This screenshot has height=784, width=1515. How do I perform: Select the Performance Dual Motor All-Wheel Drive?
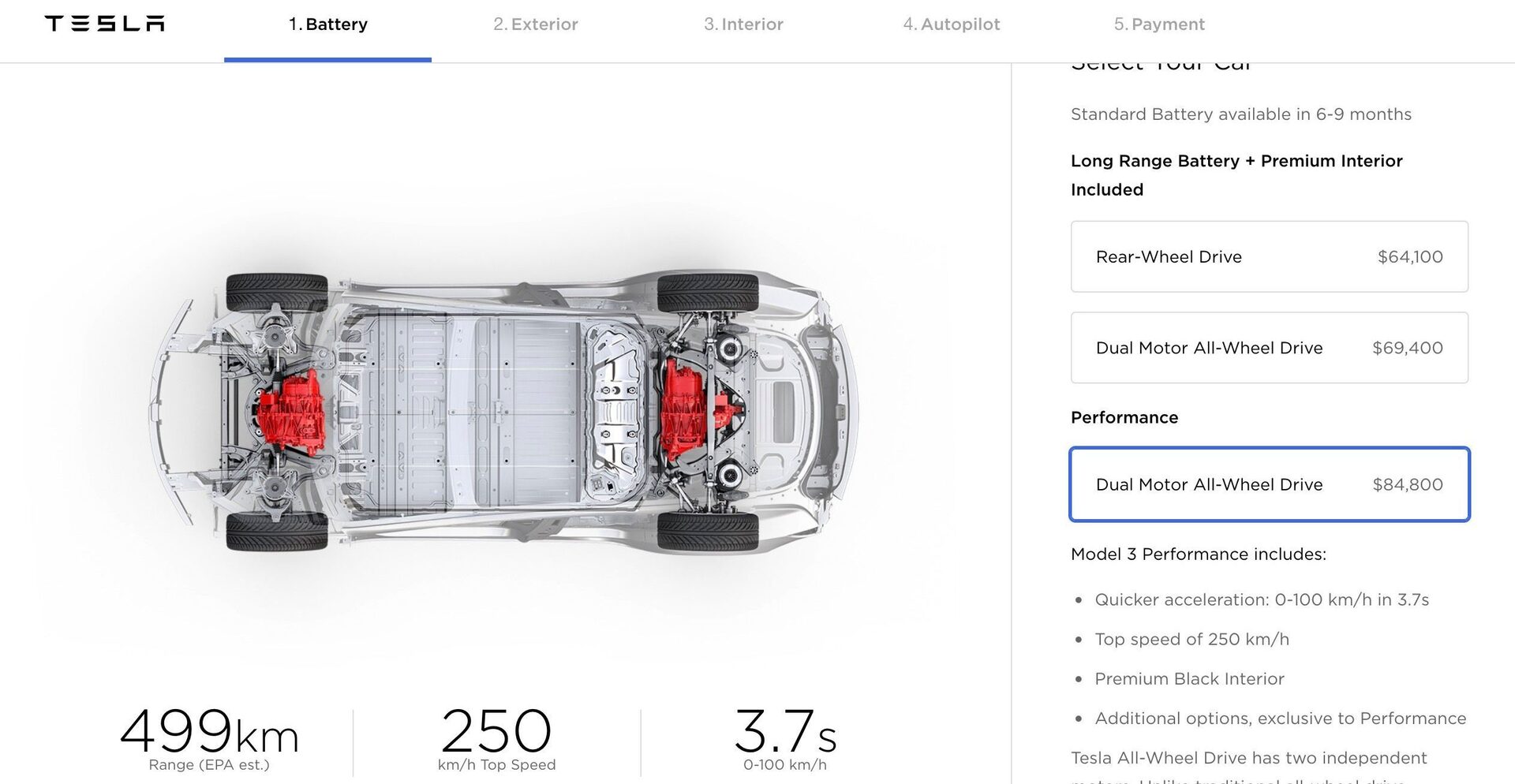[x=1269, y=484]
